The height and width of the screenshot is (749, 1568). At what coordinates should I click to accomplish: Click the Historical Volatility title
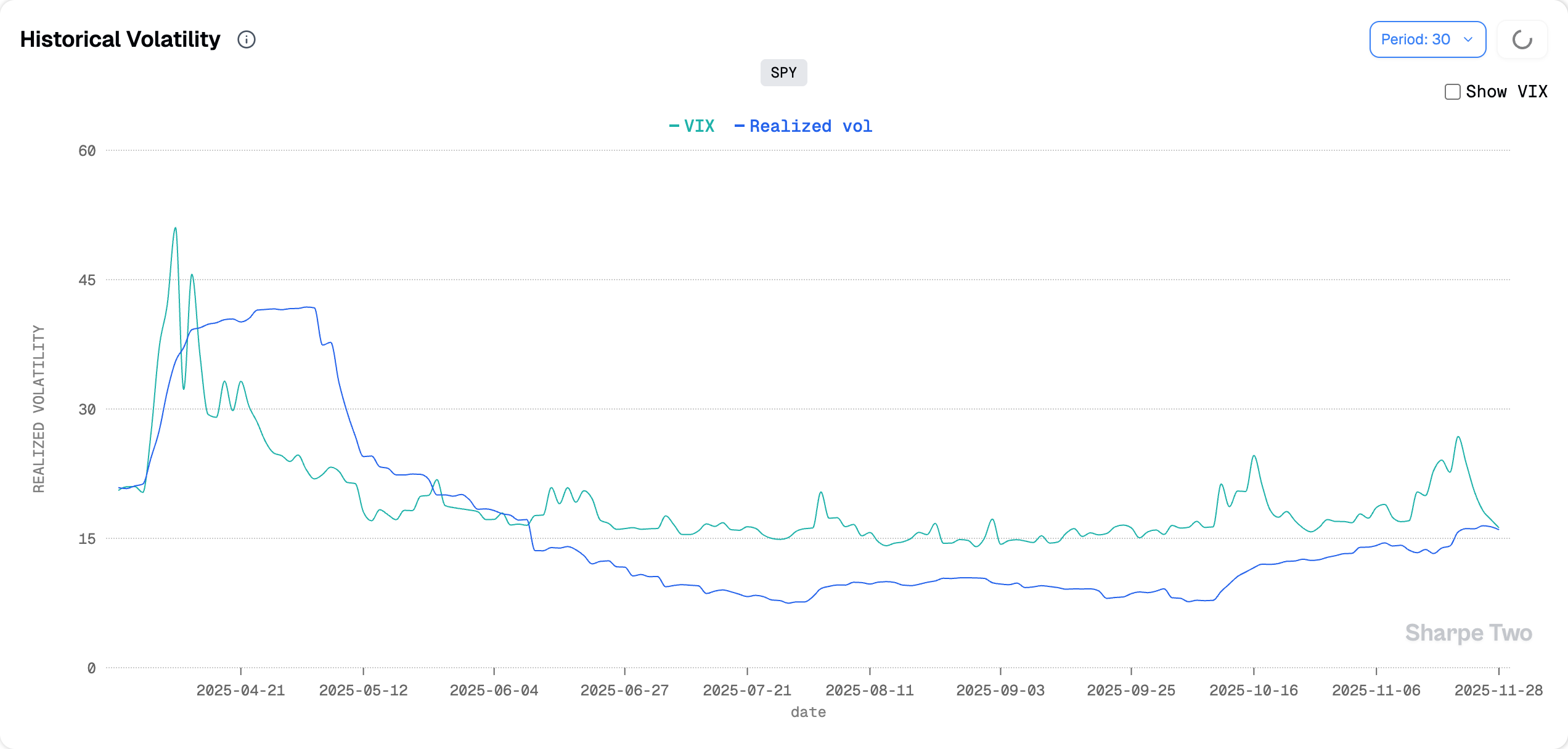[x=120, y=39]
